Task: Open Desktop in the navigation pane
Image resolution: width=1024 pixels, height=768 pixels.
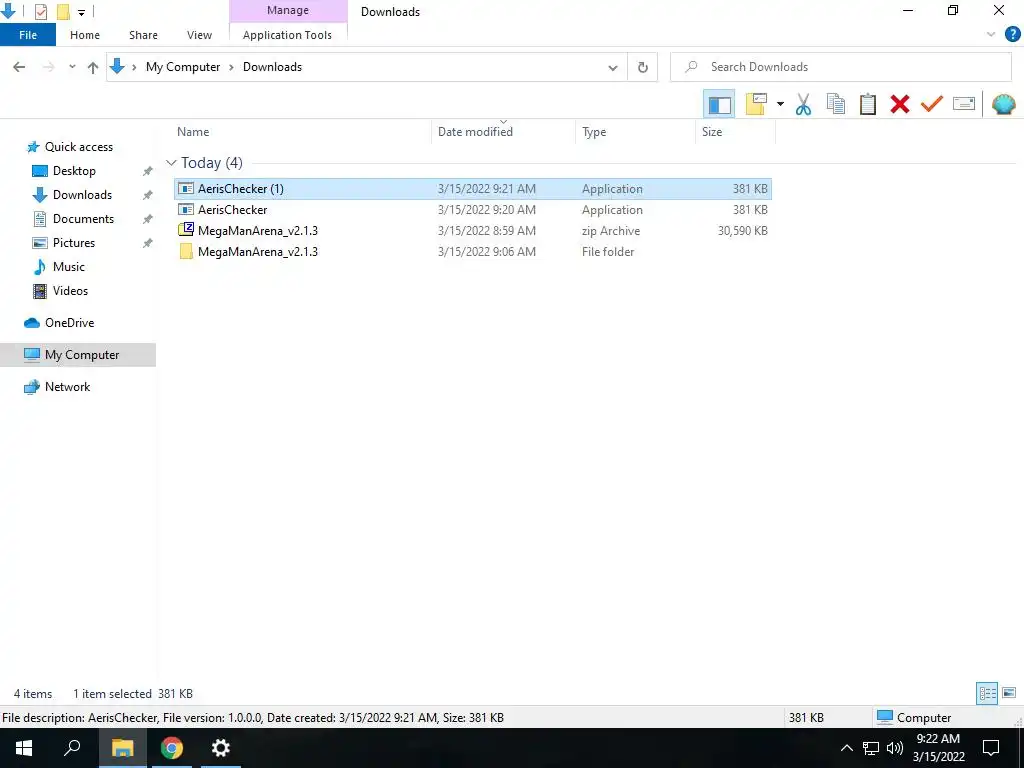Action: click(74, 171)
